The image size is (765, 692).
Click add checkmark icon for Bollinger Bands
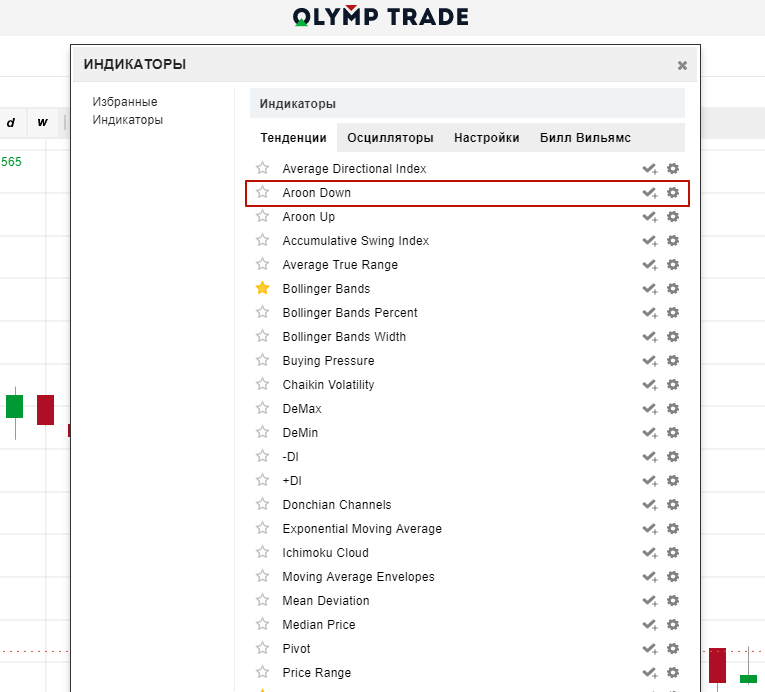(x=650, y=289)
